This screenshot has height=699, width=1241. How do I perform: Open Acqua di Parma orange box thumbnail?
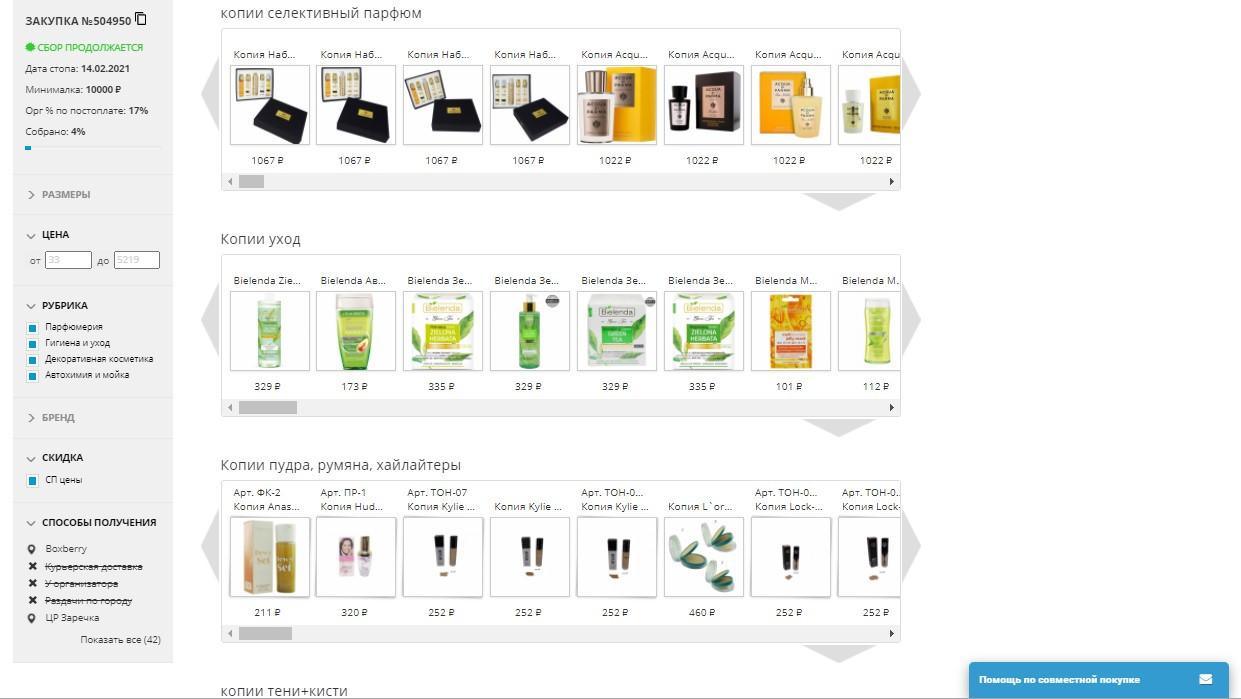[791, 105]
